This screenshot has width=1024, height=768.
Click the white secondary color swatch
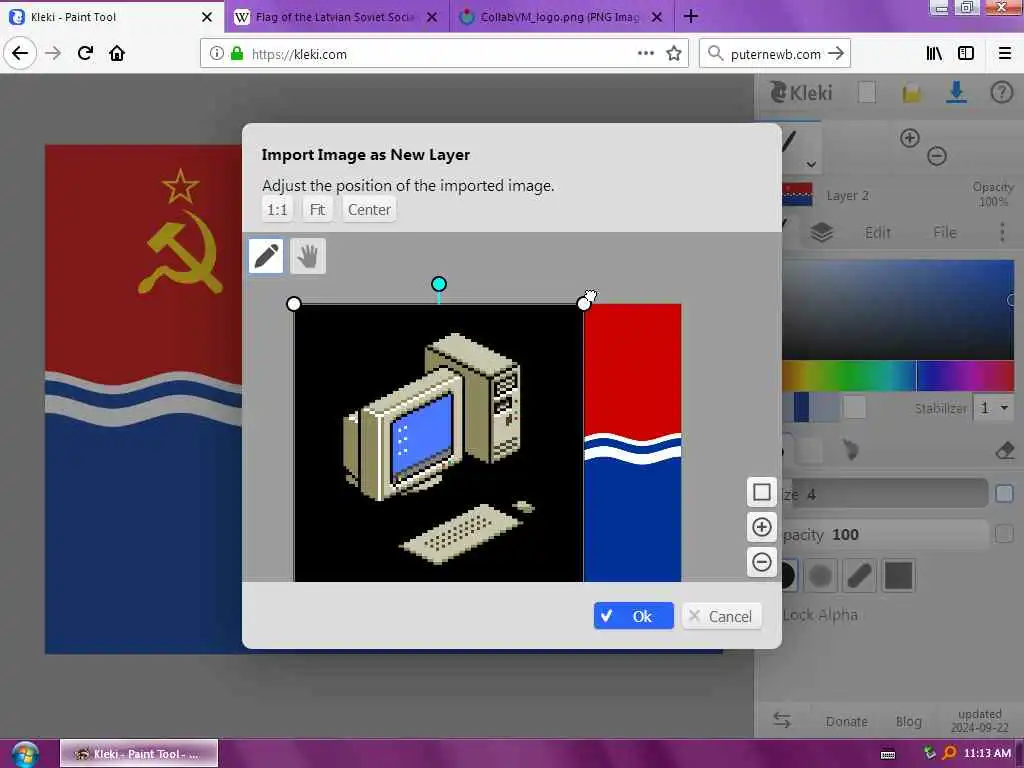click(x=854, y=407)
